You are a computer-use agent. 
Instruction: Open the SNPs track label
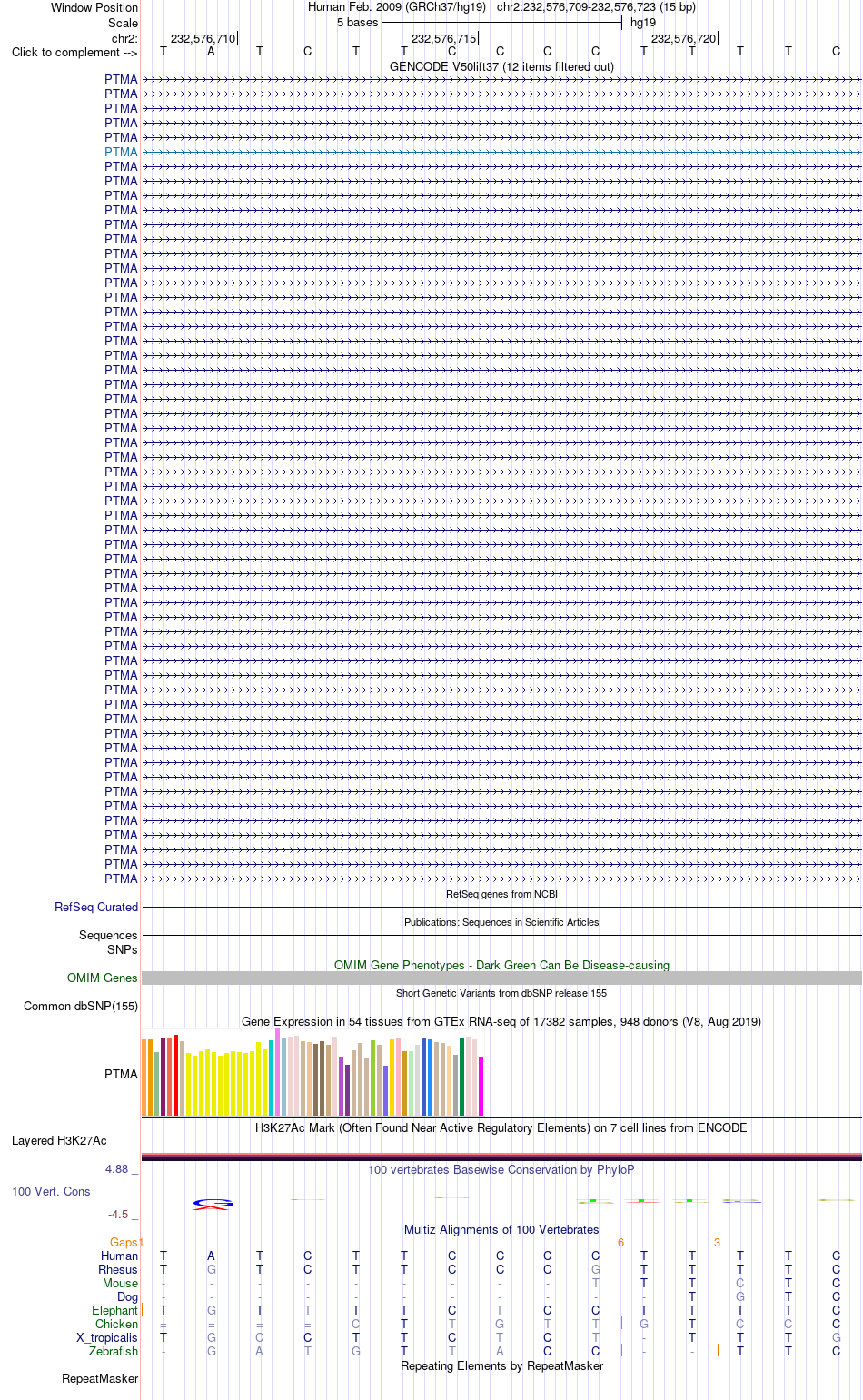coord(123,949)
